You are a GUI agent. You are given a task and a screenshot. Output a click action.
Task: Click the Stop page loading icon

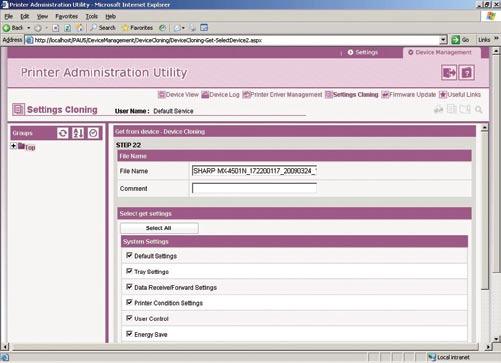point(56,28)
